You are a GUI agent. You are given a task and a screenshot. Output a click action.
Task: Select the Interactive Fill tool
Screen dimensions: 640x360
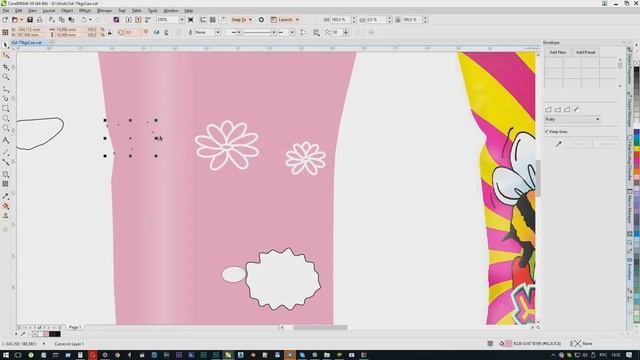[6, 206]
